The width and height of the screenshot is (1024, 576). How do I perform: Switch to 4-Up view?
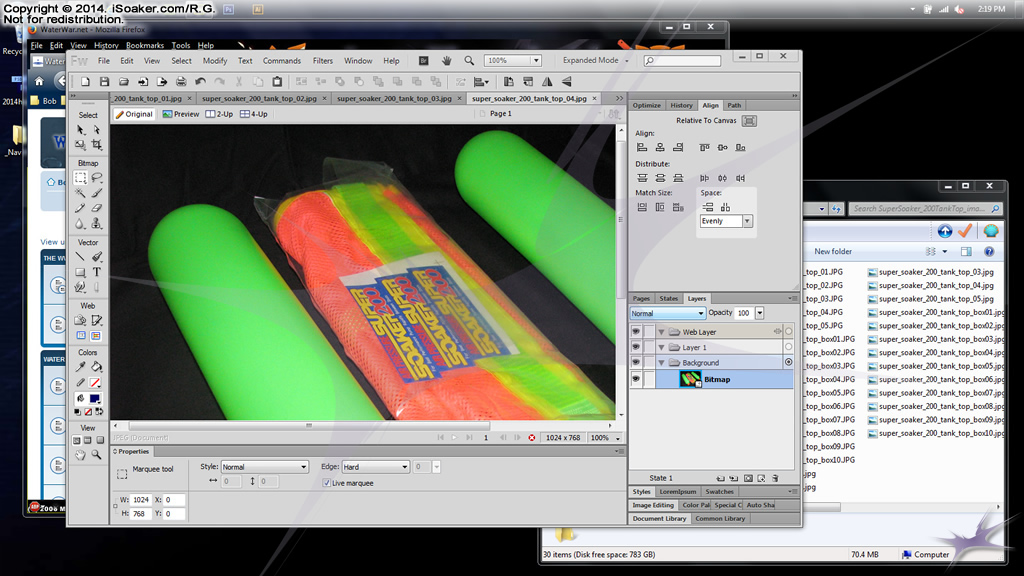click(254, 114)
